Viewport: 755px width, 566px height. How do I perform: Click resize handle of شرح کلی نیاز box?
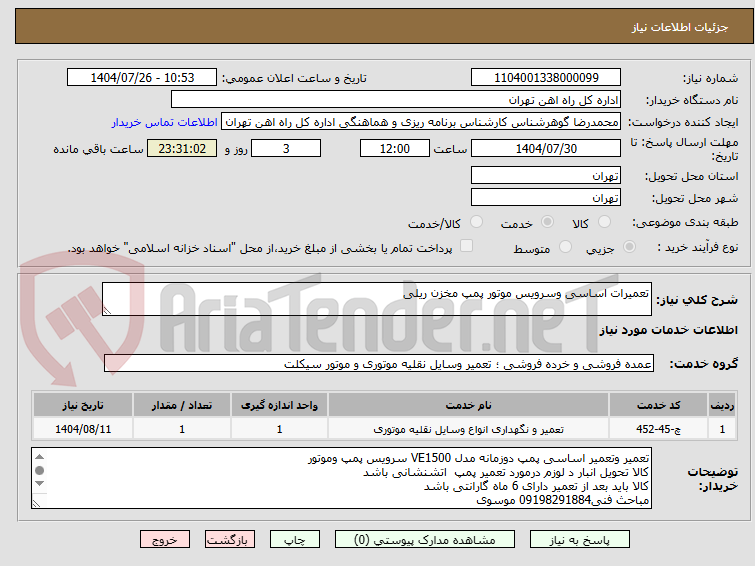[x=107, y=311]
